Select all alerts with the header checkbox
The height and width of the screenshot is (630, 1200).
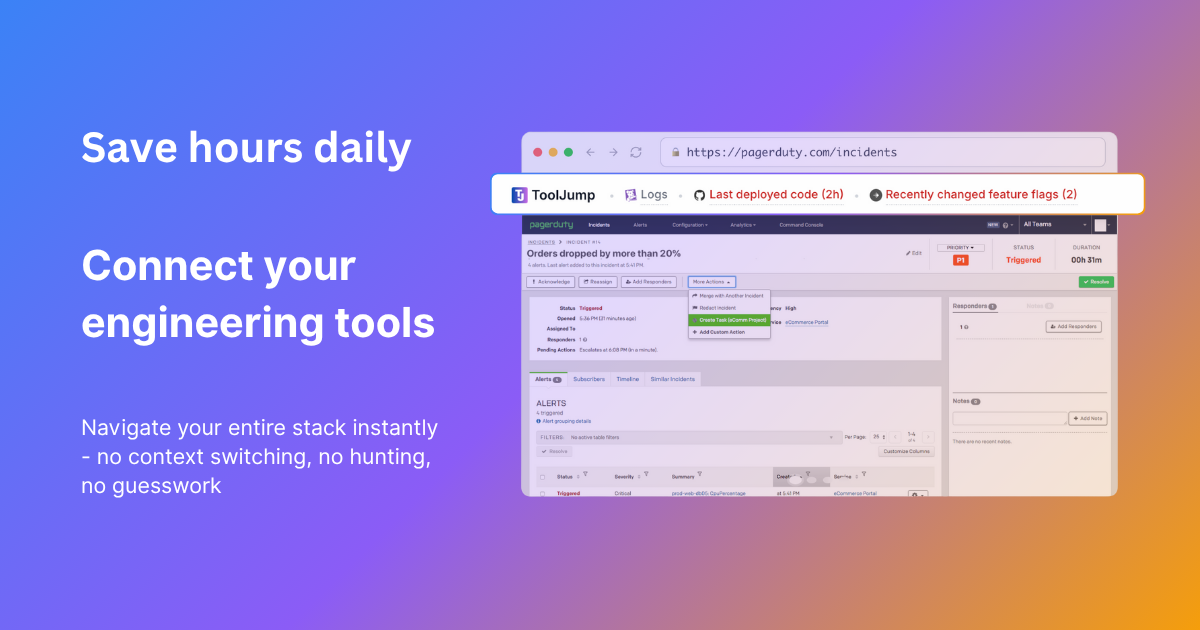pos(542,476)
